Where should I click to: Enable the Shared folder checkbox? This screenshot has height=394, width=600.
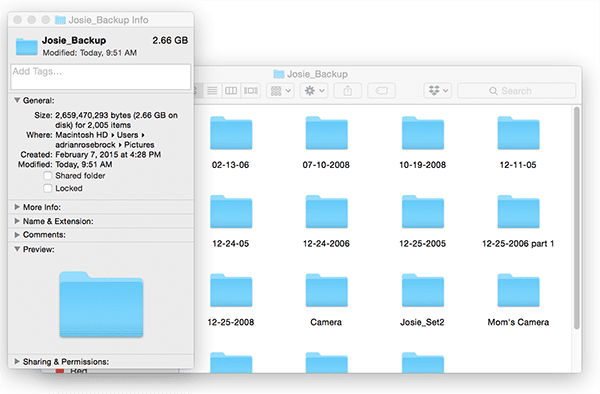coord(48,176)
